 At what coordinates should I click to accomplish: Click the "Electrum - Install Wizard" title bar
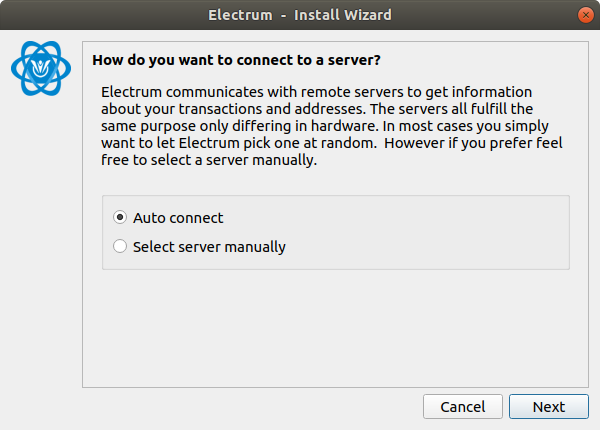[x=300, y=15]
